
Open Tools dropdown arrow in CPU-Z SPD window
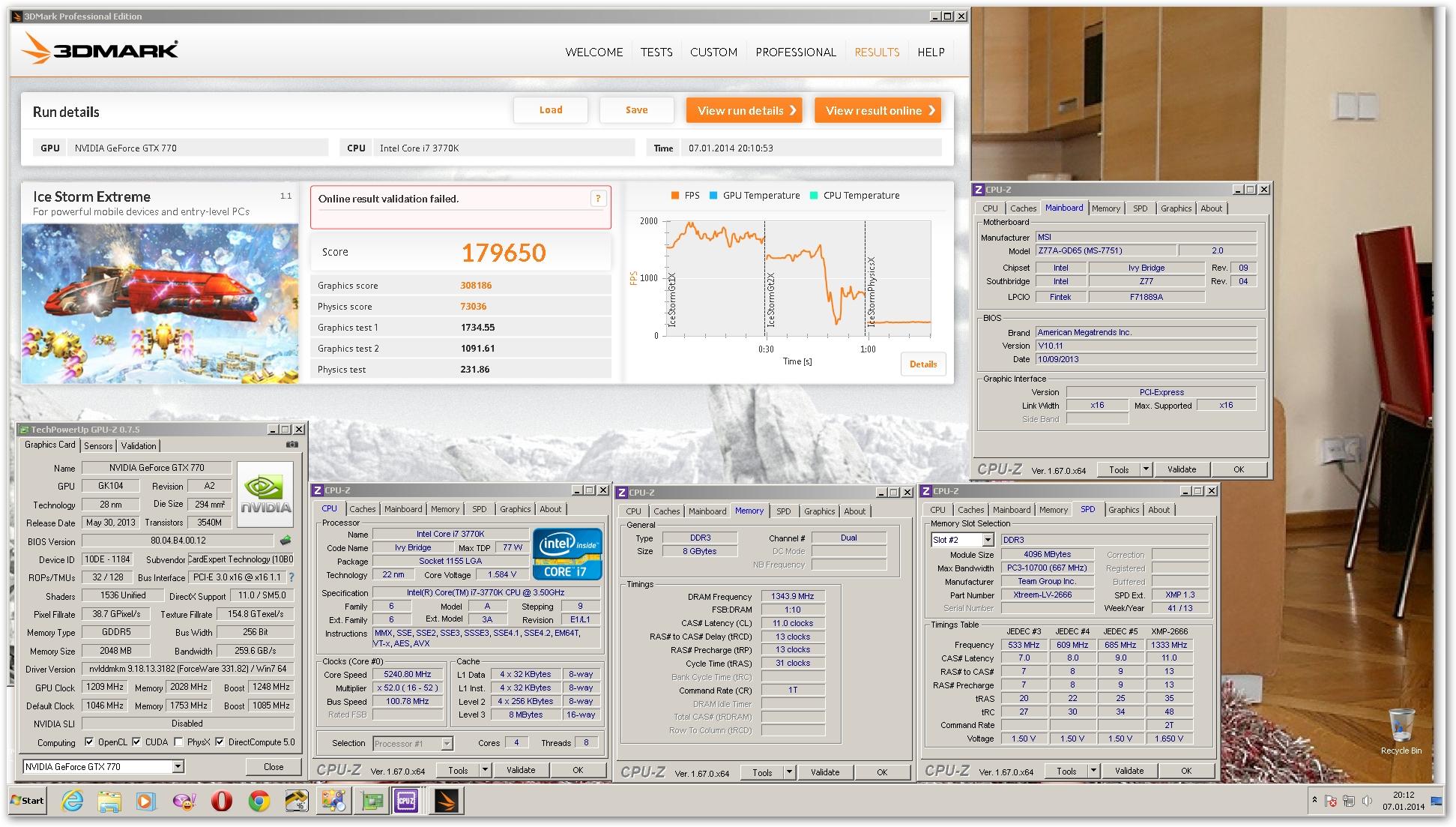click(x=1093, y=771)
